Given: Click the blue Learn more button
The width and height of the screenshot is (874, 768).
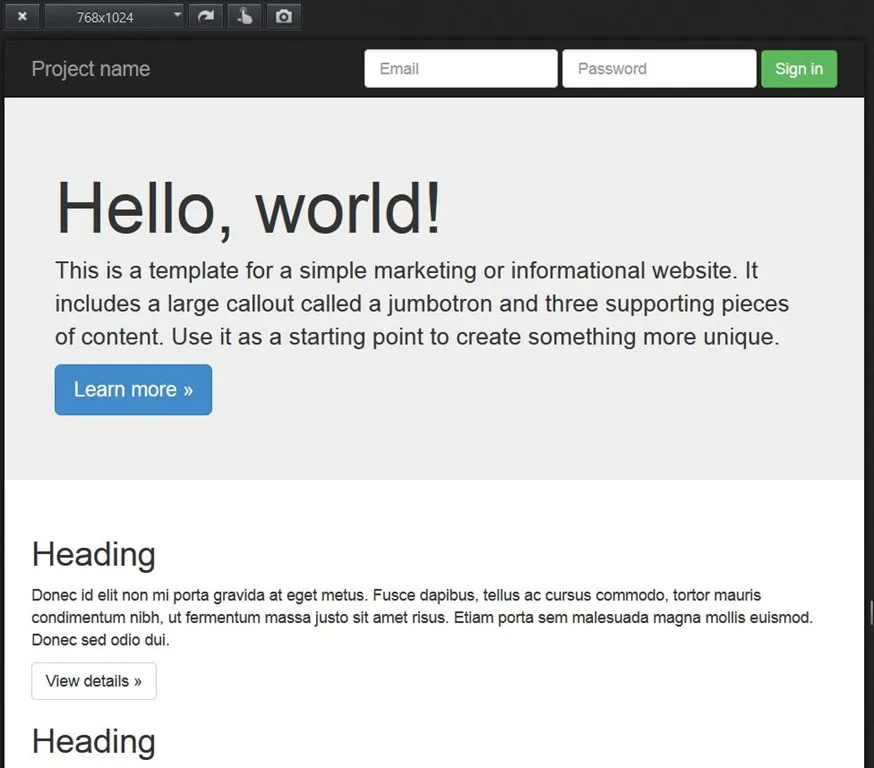Looking at the screenshot, I should click(x=133, y=390).
